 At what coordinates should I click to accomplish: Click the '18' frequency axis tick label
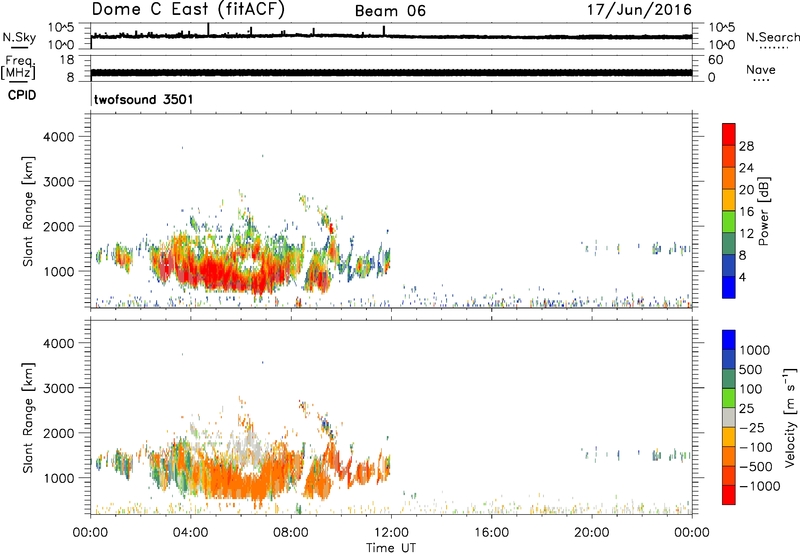67,60
